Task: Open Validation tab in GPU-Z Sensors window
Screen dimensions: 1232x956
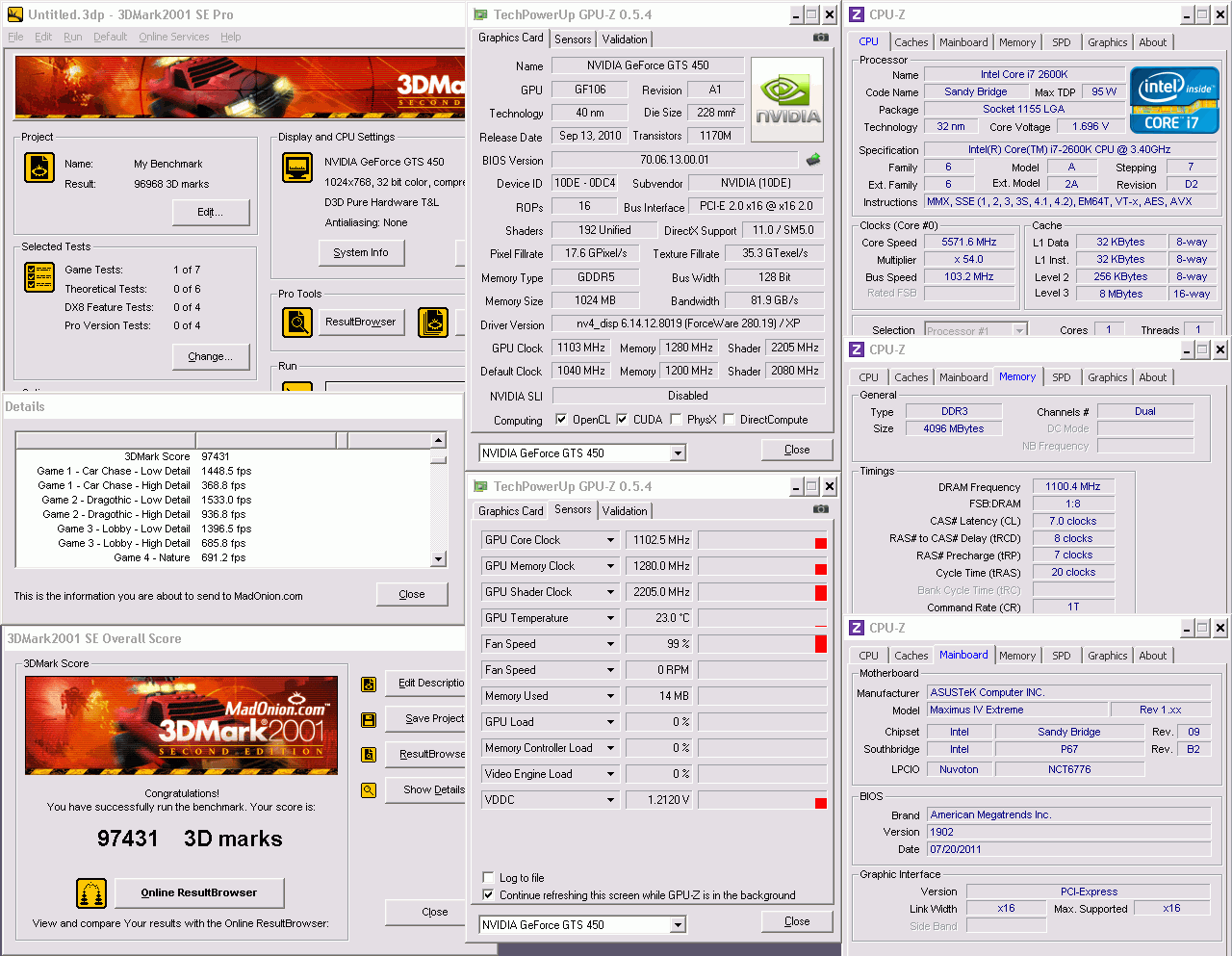Action: [625, 511]
